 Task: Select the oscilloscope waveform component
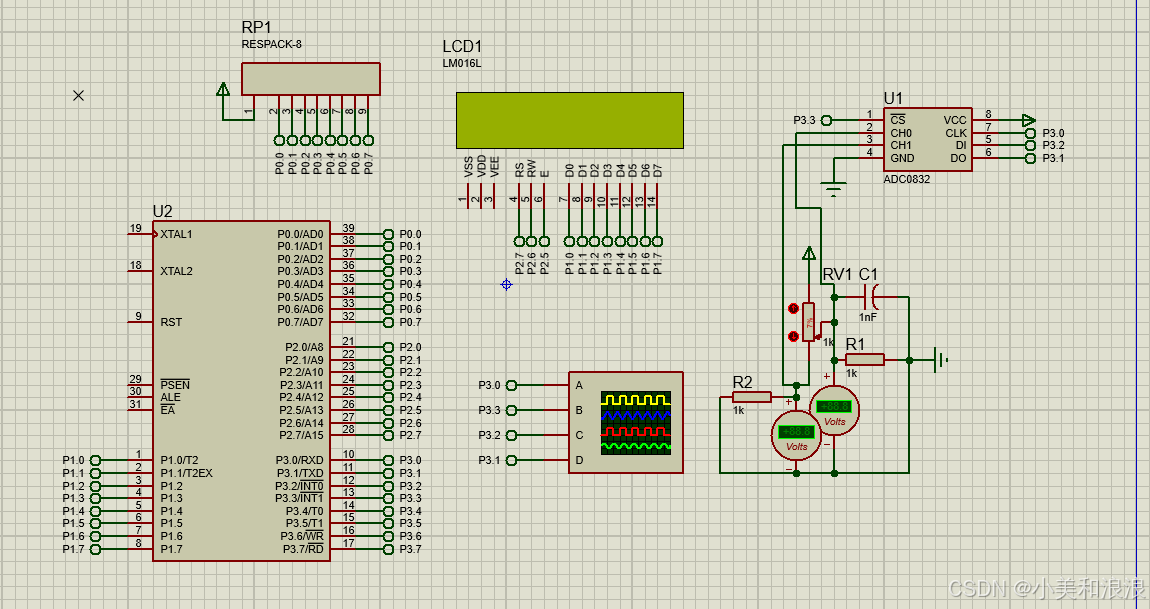(x=625, y=420)
